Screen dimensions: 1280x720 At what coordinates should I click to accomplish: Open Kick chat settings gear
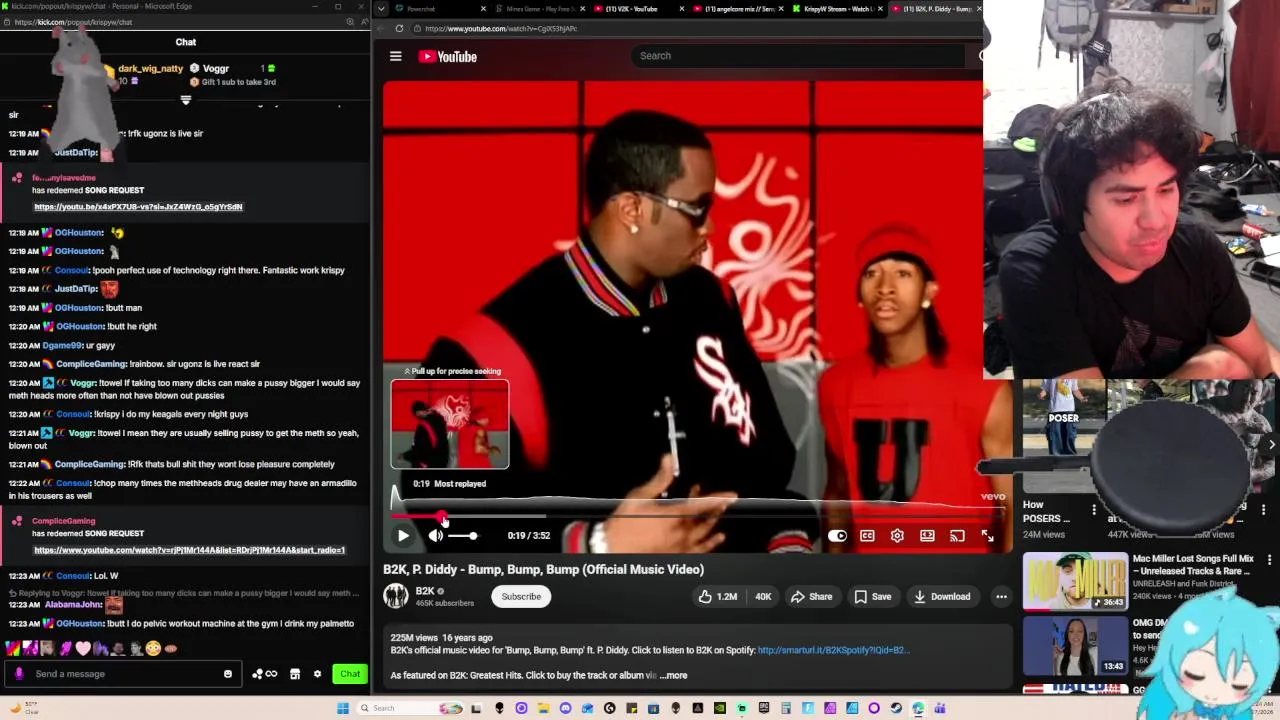[318, 674]
